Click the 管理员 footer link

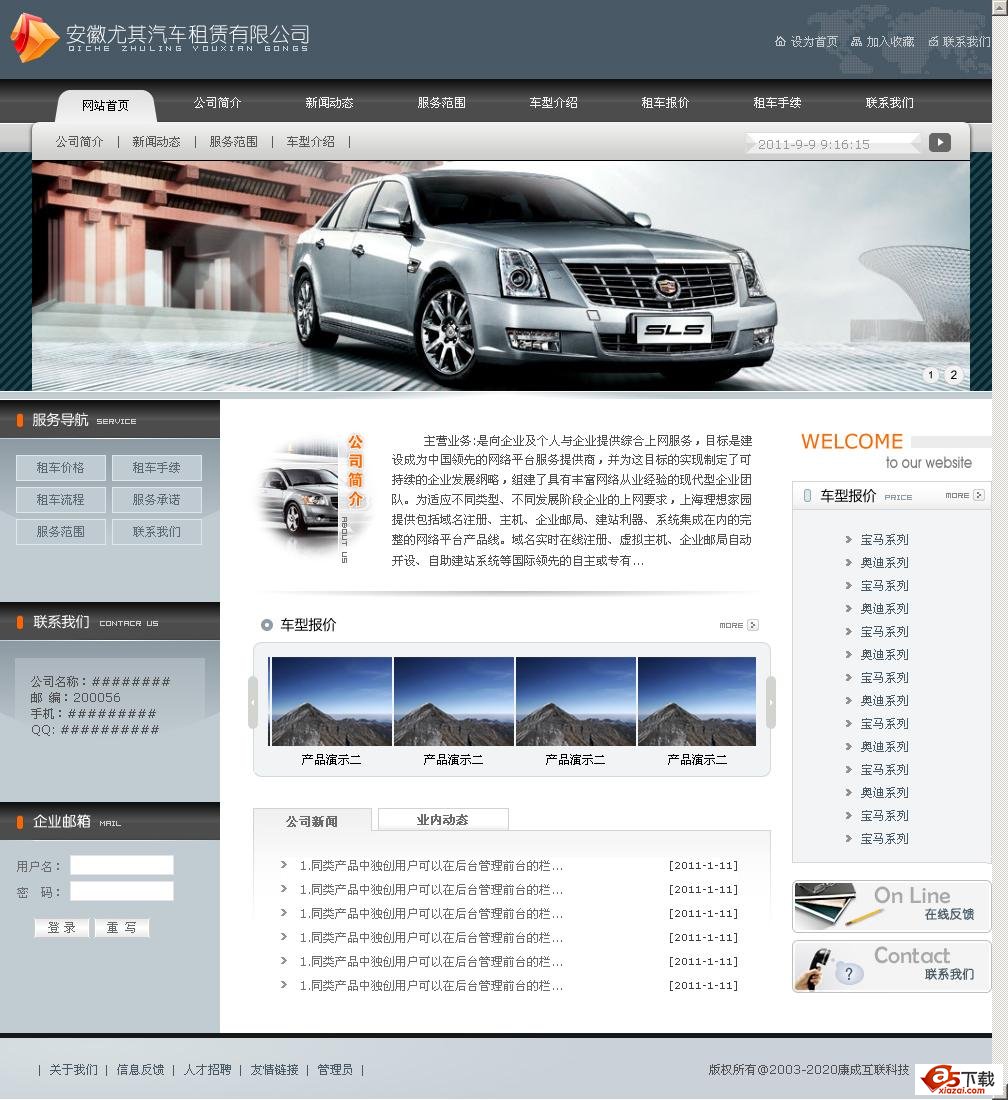[335, 1069]
